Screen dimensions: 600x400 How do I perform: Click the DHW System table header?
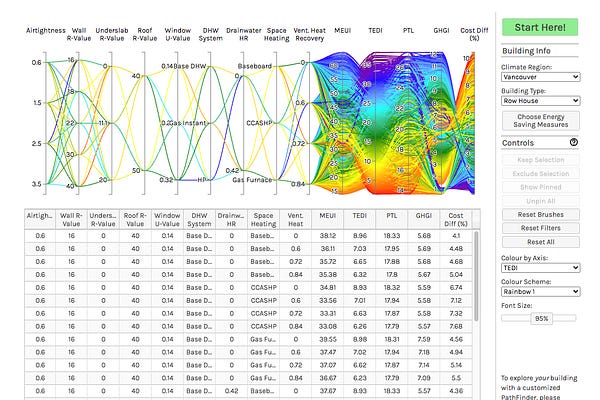(199, 220)
